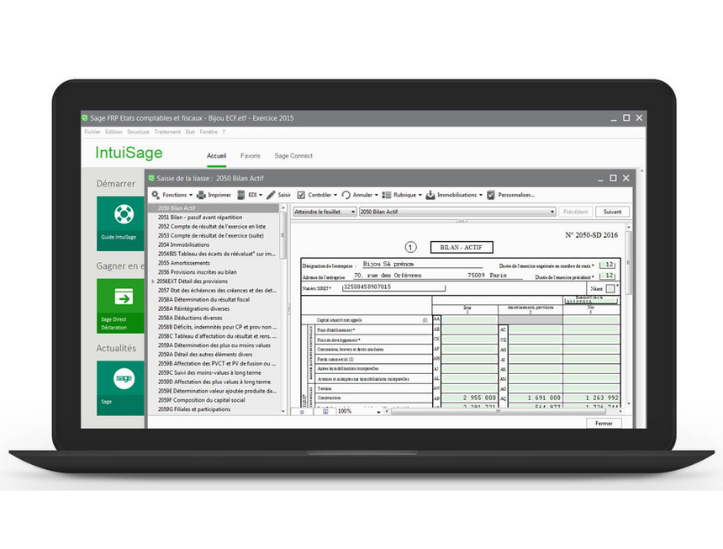The width and height of the screenshot is (723, 549).
Task: Select '2058A Déductions diverses' row
Action: (213, 318)
